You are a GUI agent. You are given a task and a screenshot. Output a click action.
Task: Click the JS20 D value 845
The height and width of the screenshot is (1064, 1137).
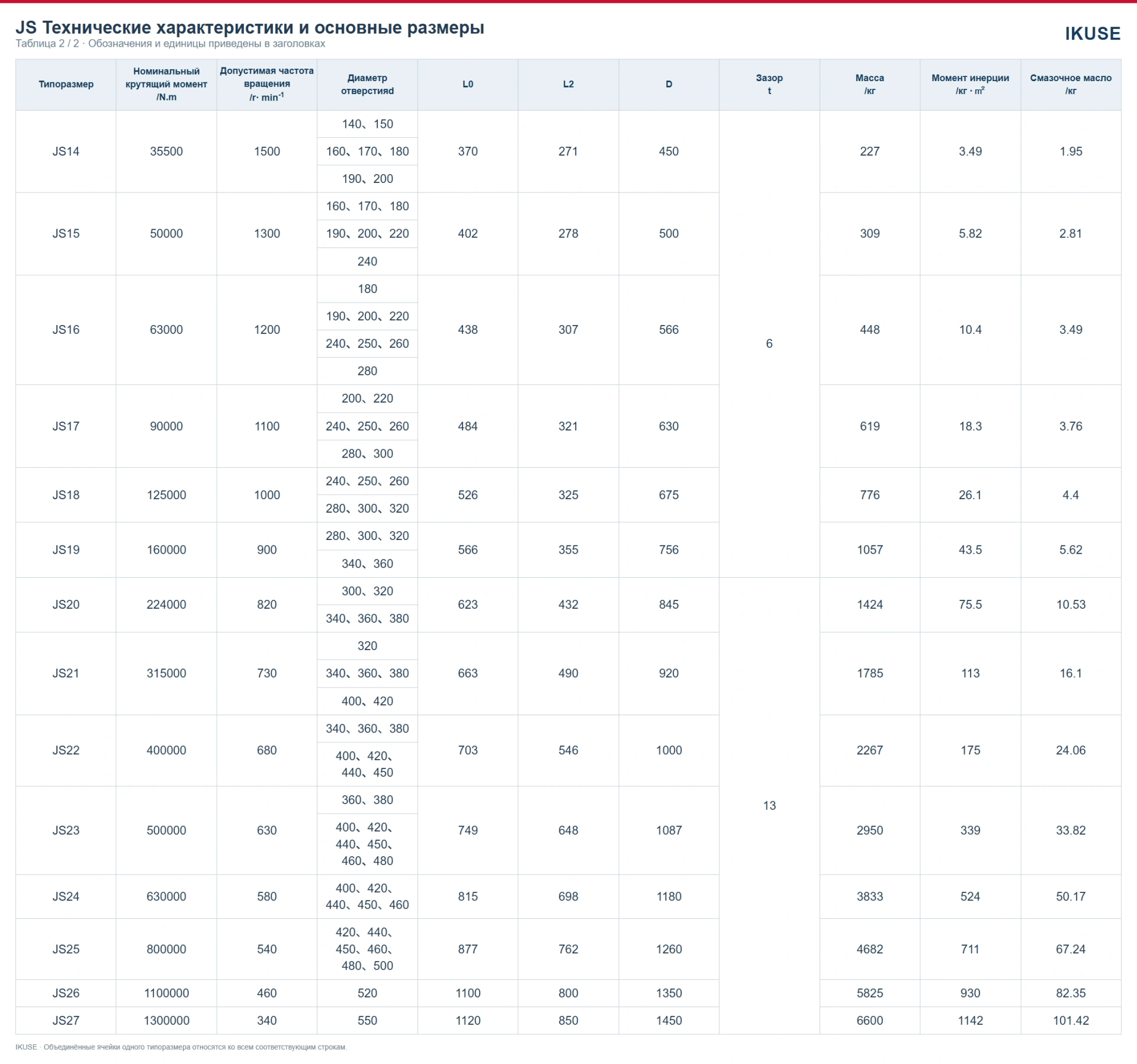coord(669,605)
